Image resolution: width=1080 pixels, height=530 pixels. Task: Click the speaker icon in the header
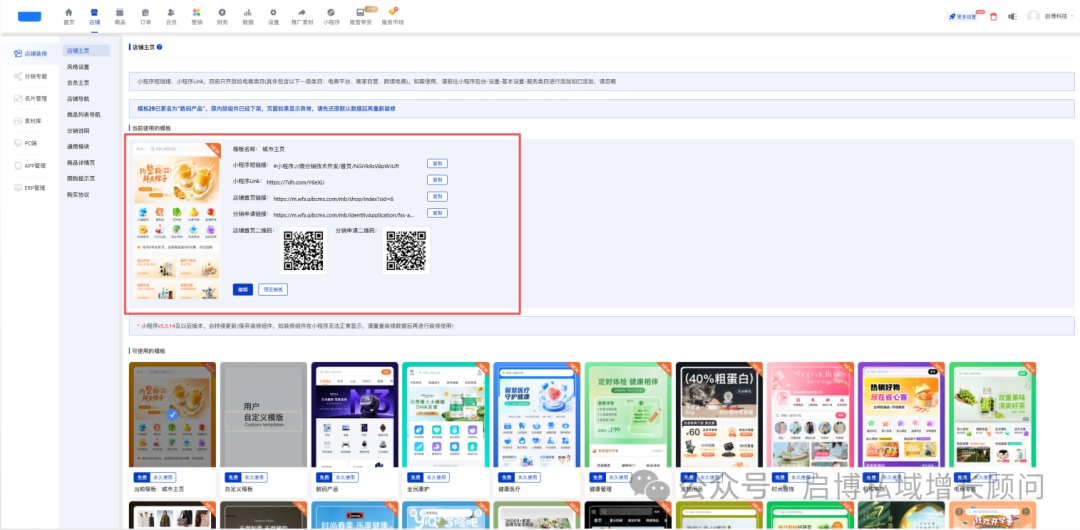(x=1012, y=17)
